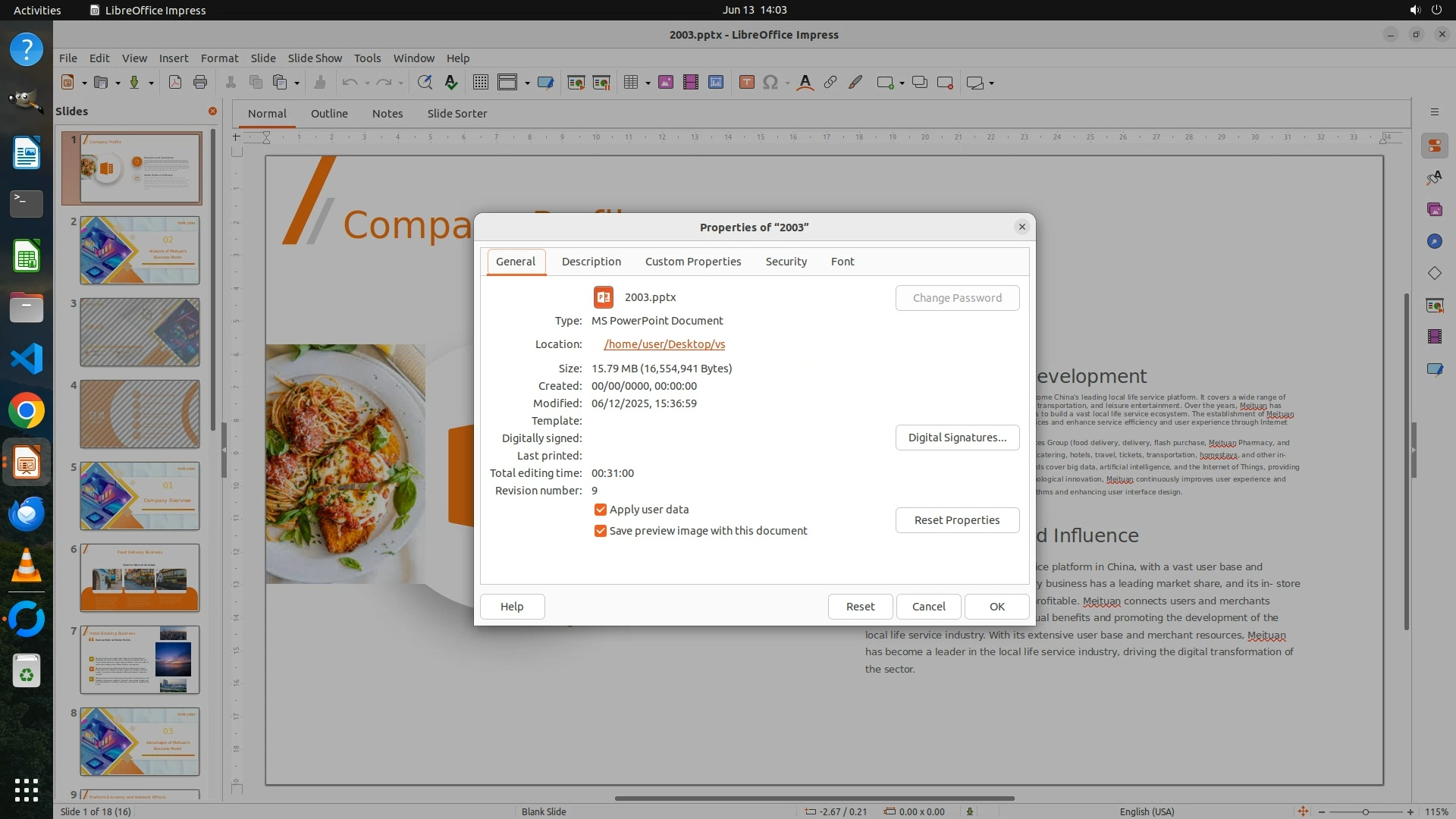
Task: Open the New Slide dropdown arrow
Action: click(x=902, y=83)
